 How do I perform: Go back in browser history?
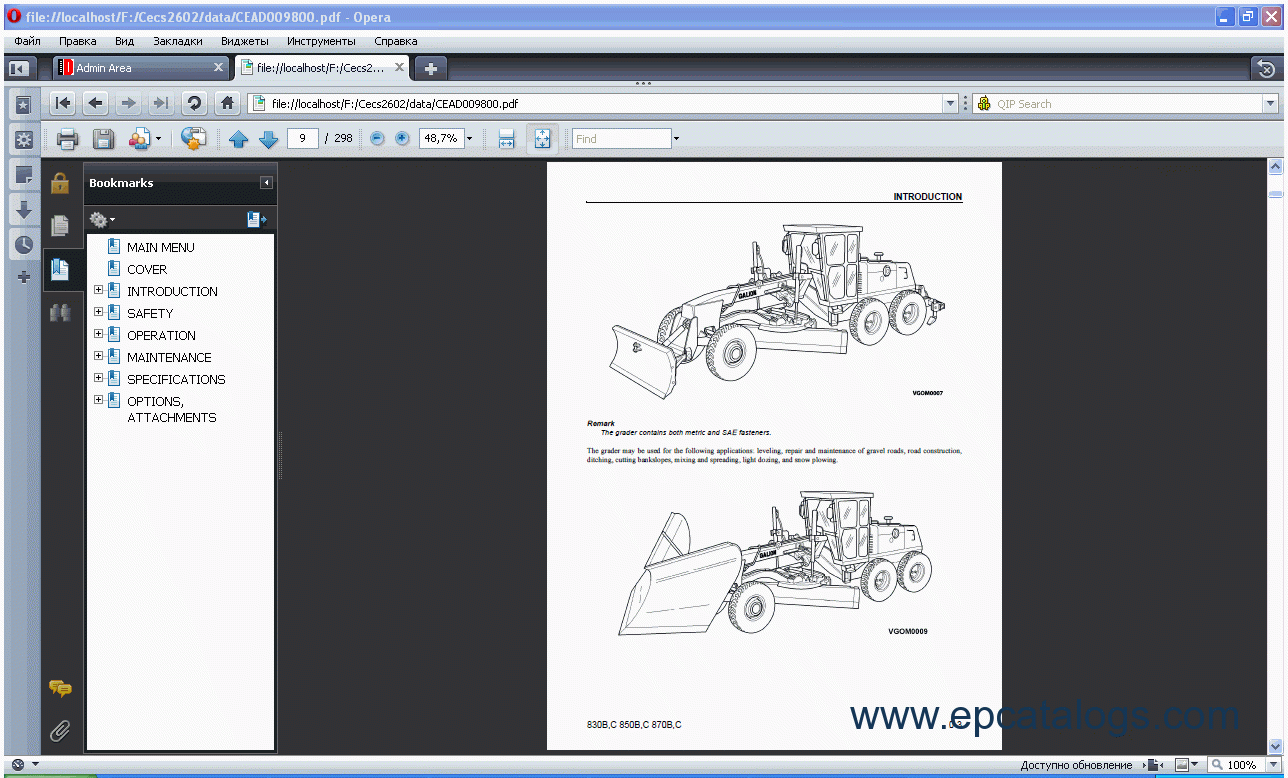tap(95, 103)
